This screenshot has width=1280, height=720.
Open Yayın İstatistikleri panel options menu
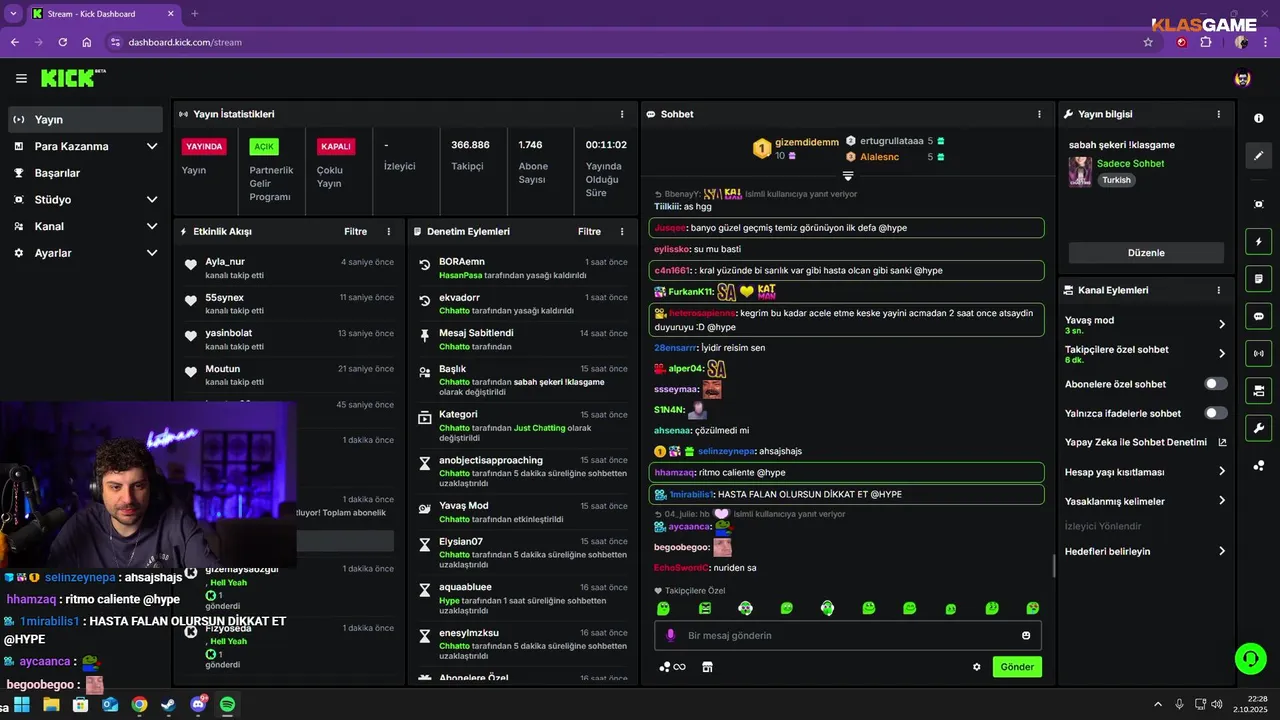[622, 114]
